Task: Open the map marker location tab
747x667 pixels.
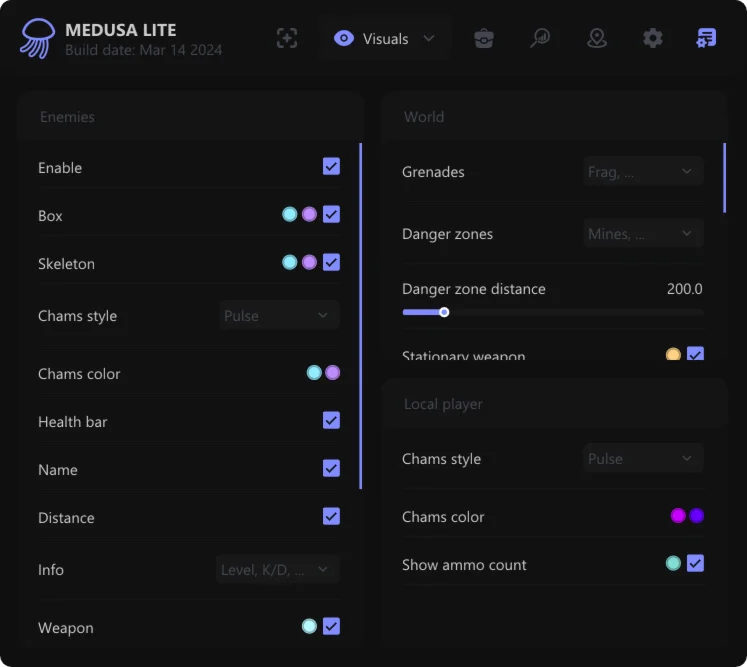Action: coord(596,38)
